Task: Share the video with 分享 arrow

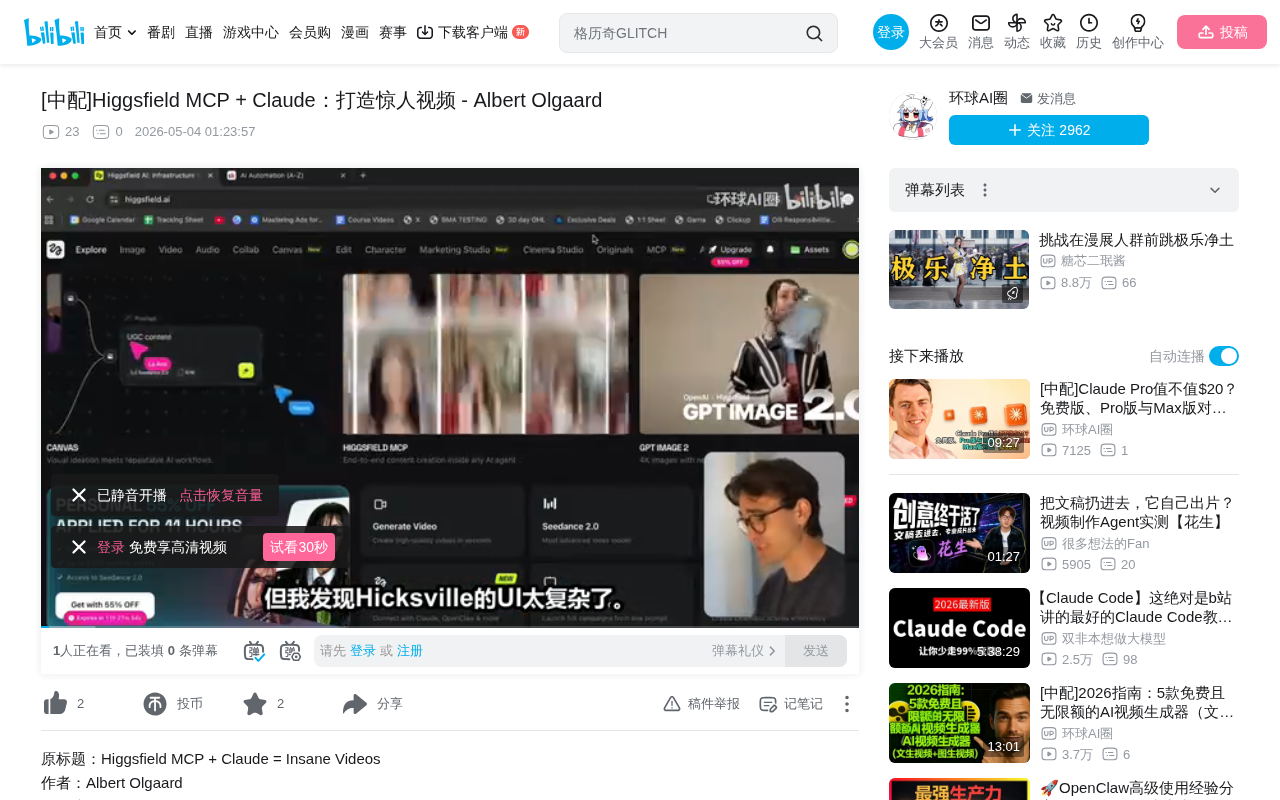Action: (355, 704)
